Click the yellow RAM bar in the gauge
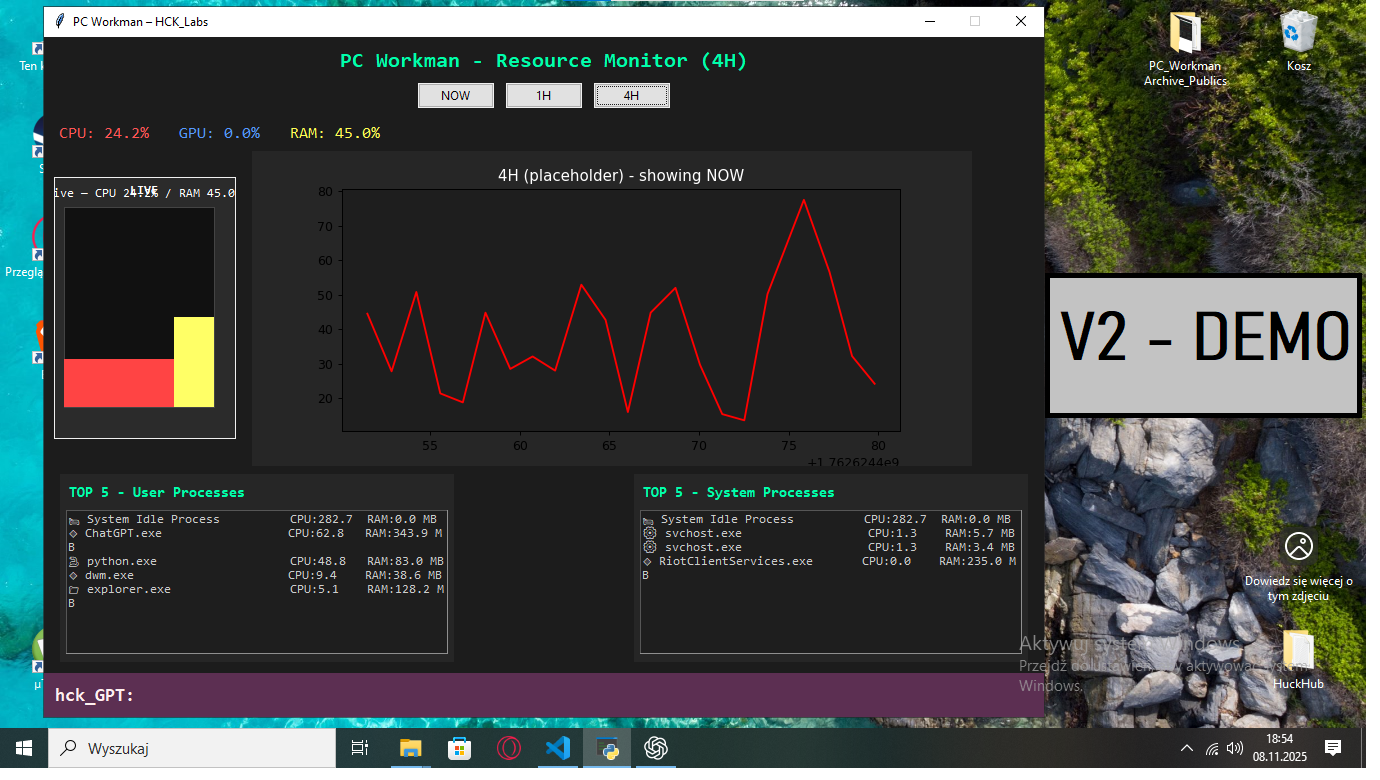Image resolution: width=1380 pixels, height=780 pixels. coord(194,362)
